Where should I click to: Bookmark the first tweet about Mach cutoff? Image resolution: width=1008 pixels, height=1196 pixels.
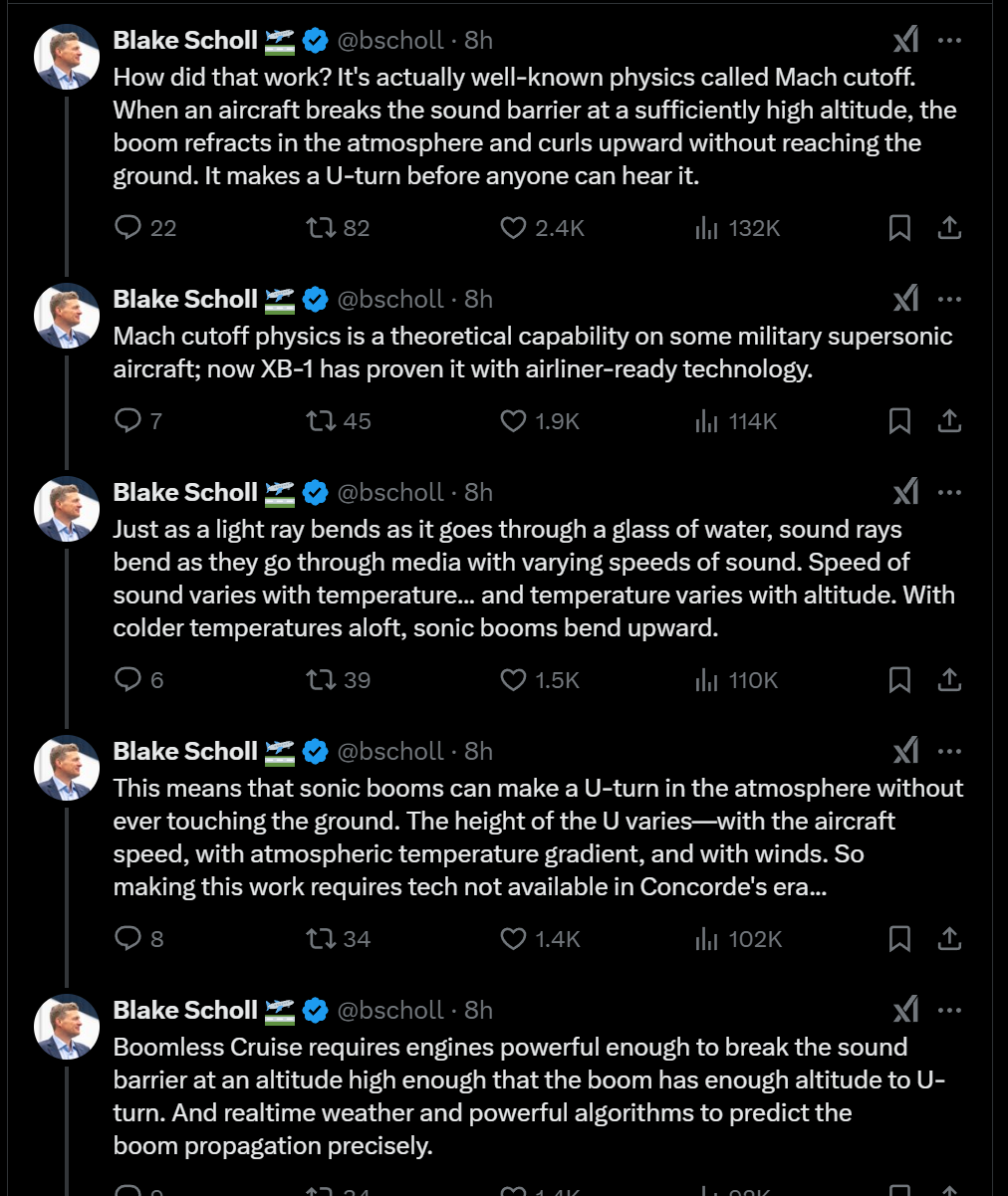[x=899, y=228]
